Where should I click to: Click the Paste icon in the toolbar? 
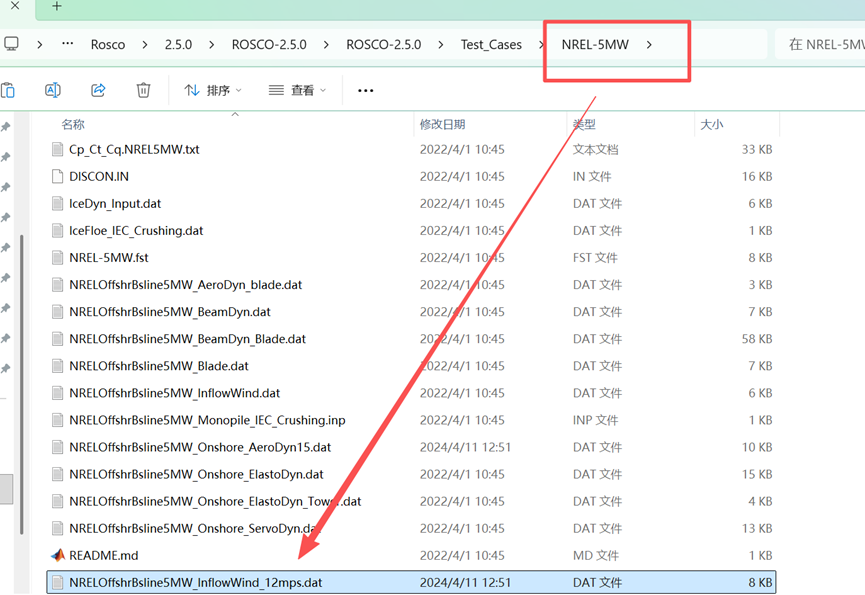(x=10, y=90)
